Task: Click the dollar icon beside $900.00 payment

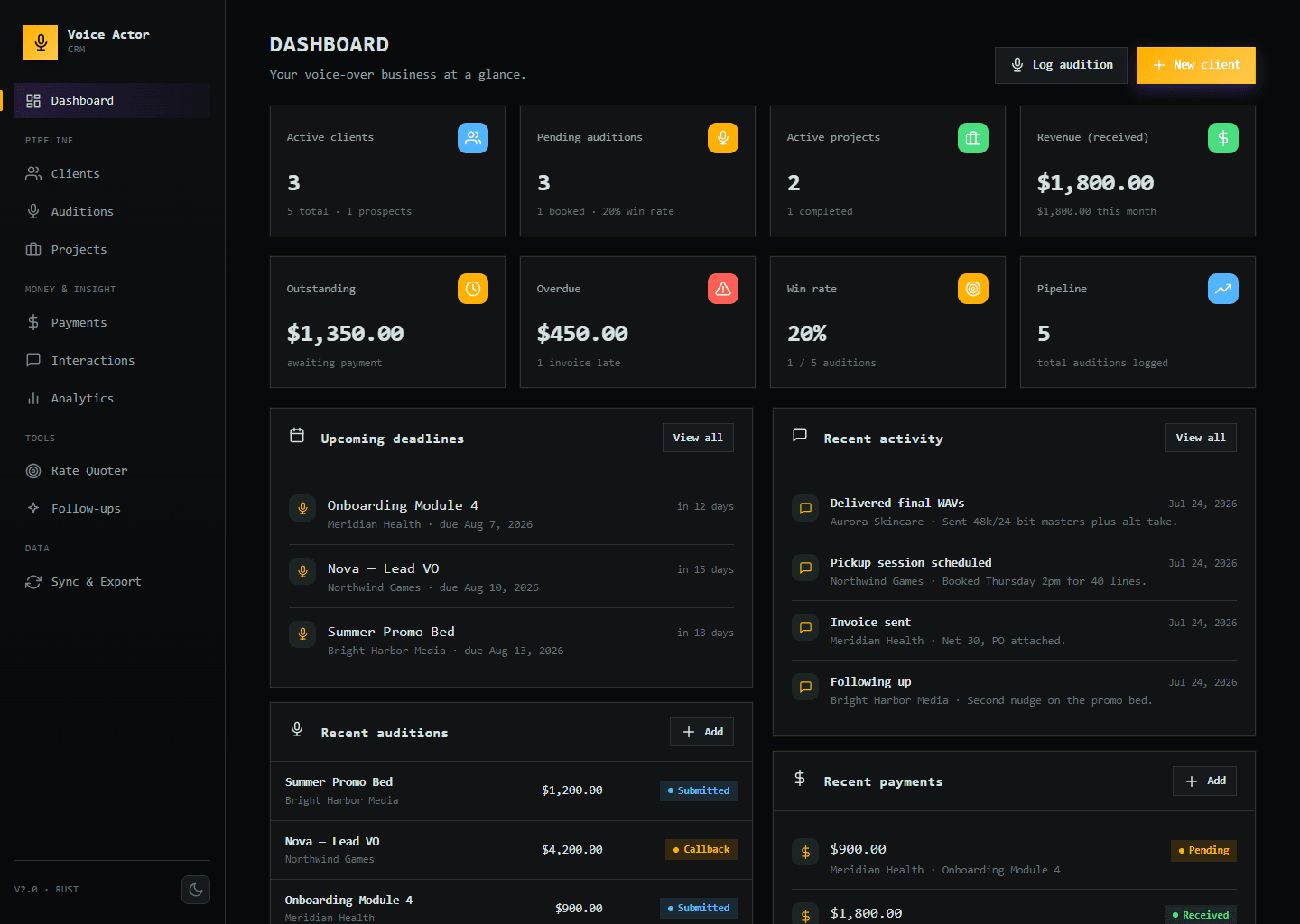Action: 805,852
